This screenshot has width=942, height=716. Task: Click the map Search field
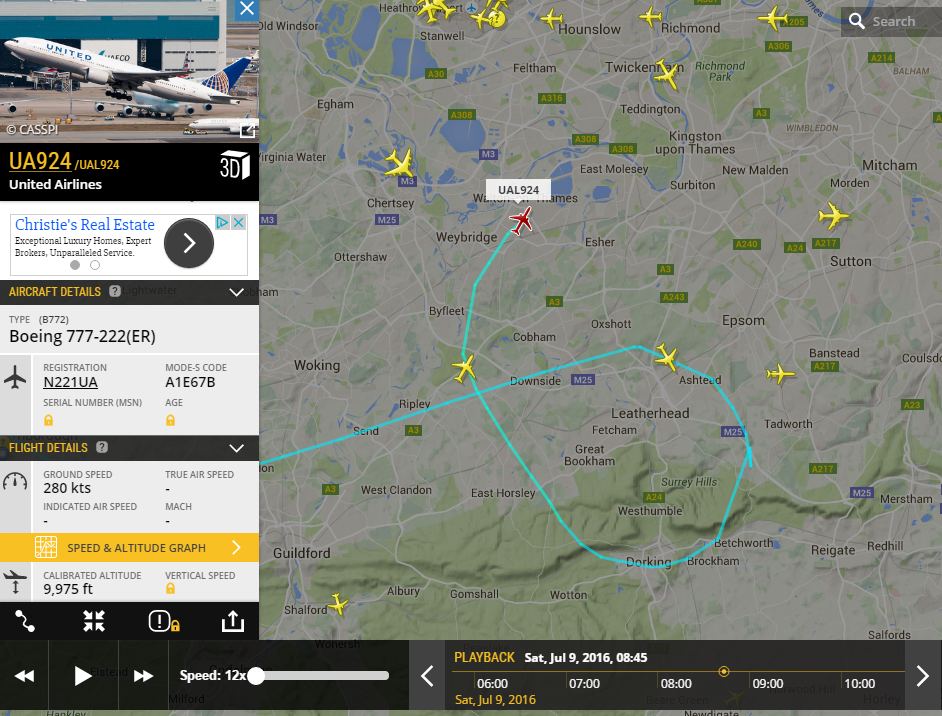click(891, 22)
